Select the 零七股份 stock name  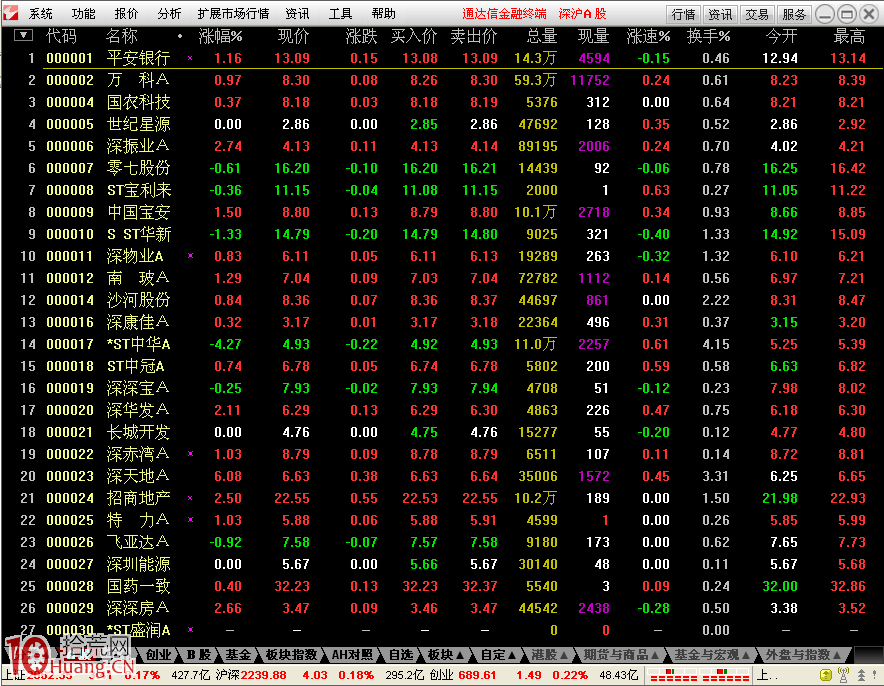pos(138,168)
